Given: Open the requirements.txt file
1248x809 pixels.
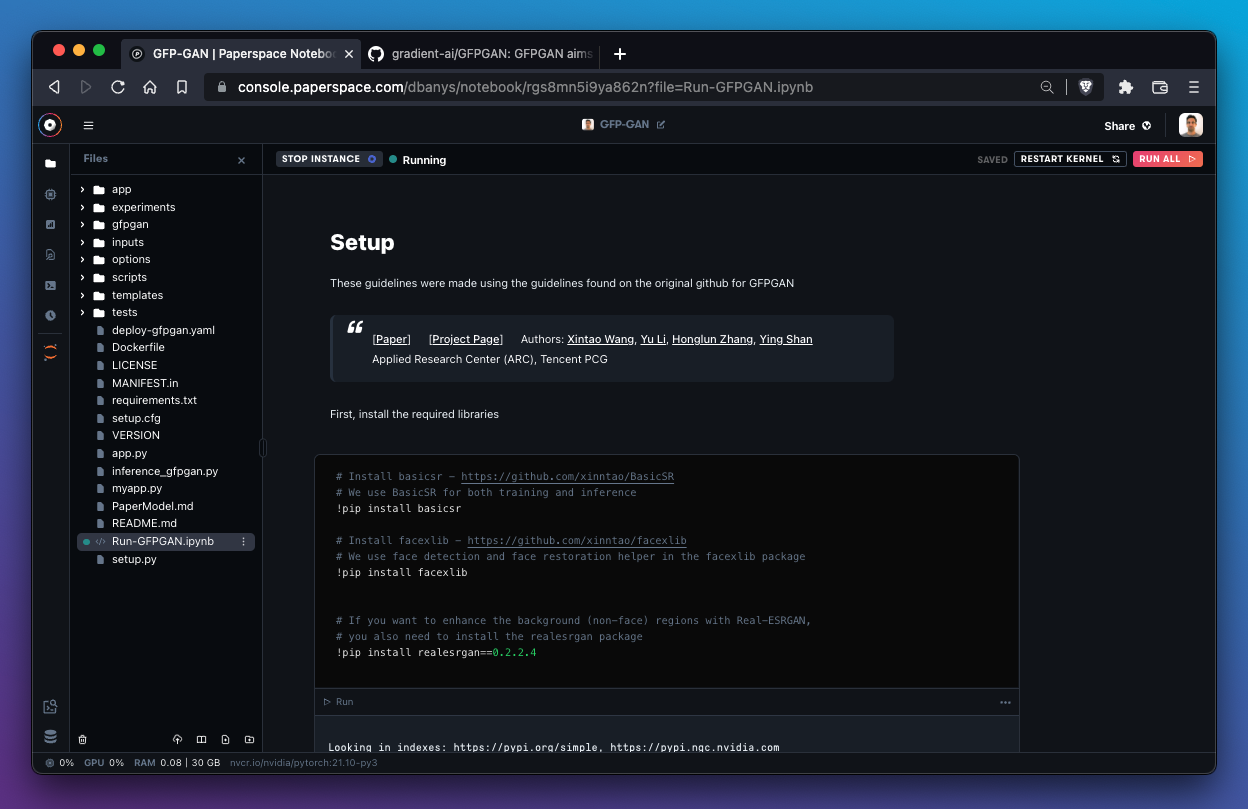Looking at the screenshot, I should pyautogui.click(x=154, y=400).
